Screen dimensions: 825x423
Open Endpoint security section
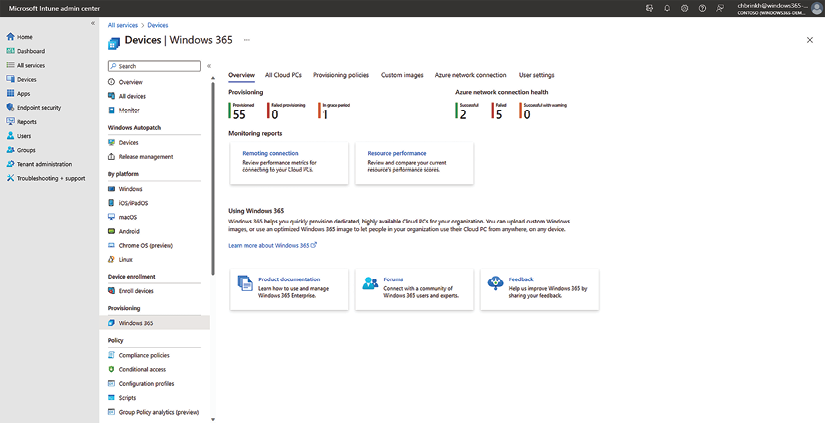(33, 107)
